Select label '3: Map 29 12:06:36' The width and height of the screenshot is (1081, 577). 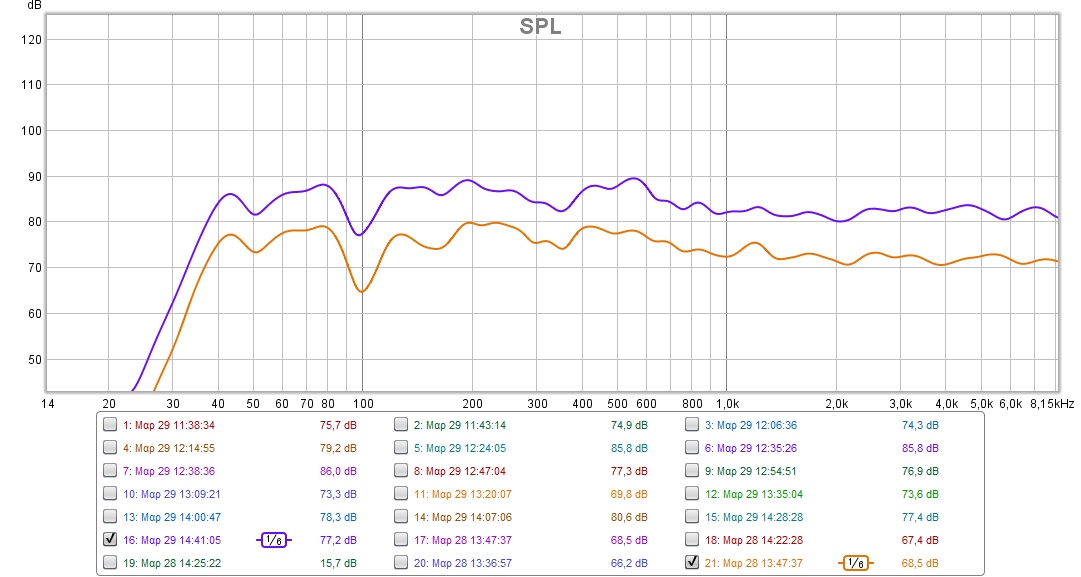(x=751, y=425)
